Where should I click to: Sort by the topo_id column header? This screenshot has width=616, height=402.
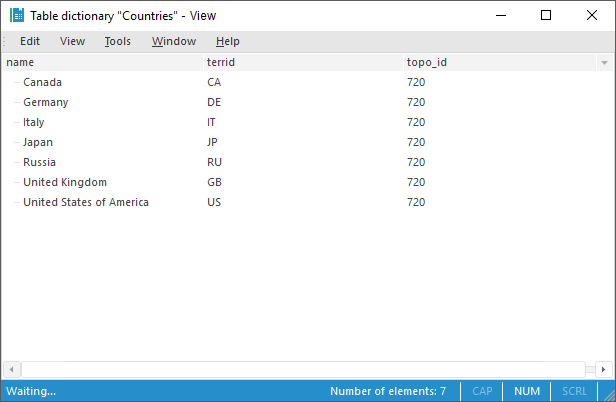(x=500, y=62)
